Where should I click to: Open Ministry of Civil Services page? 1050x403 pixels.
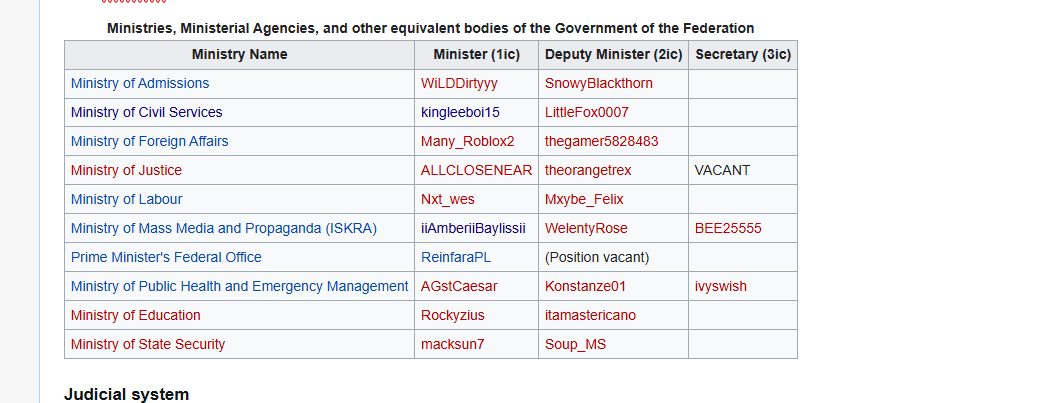[146, 112]
